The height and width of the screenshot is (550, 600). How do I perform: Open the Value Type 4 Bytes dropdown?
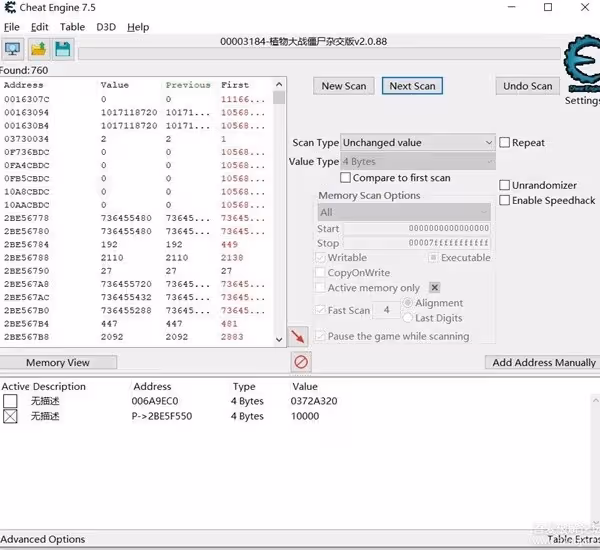pos(418,162)
